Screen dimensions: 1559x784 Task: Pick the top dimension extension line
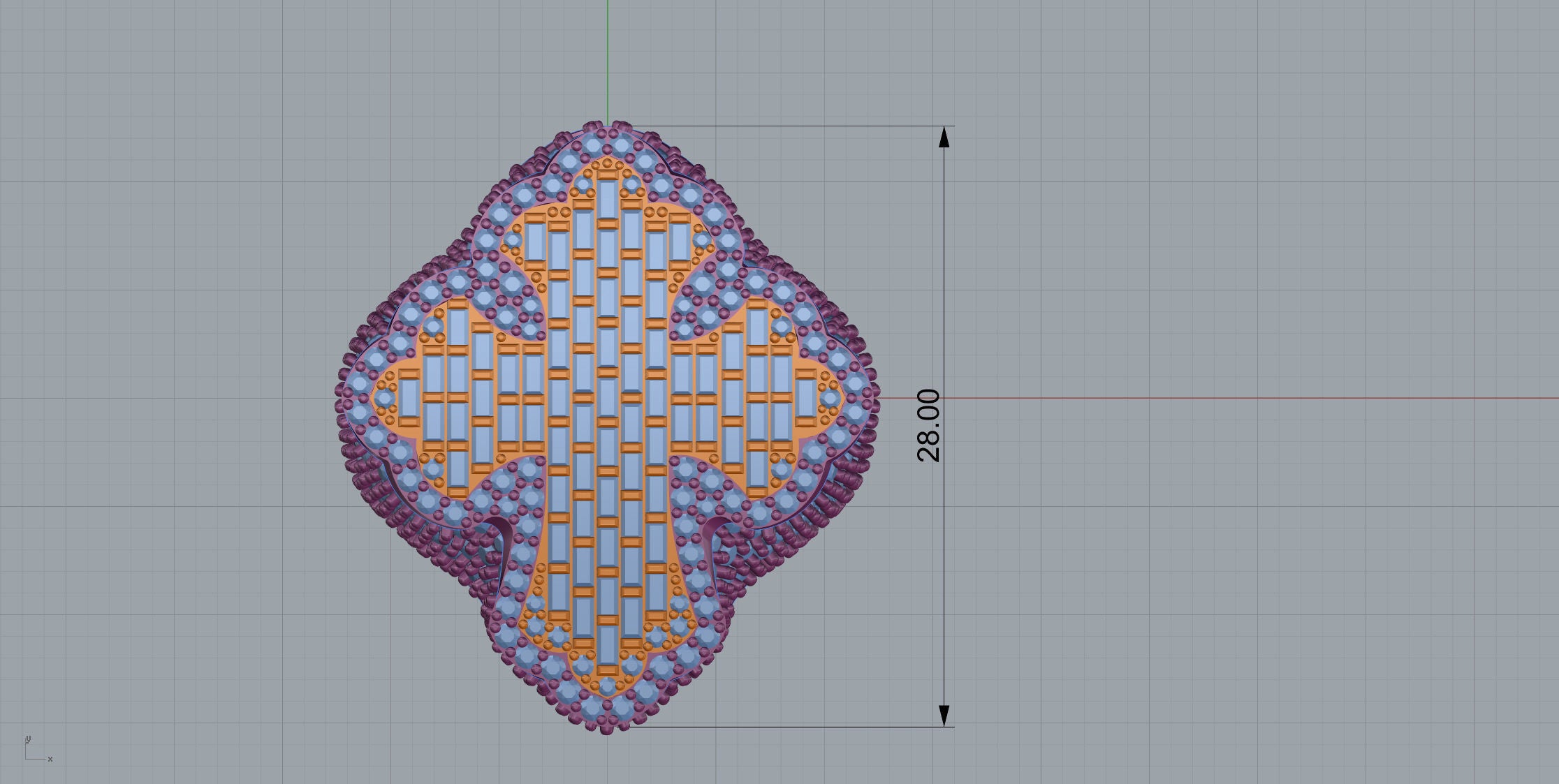tap(782, 126)
